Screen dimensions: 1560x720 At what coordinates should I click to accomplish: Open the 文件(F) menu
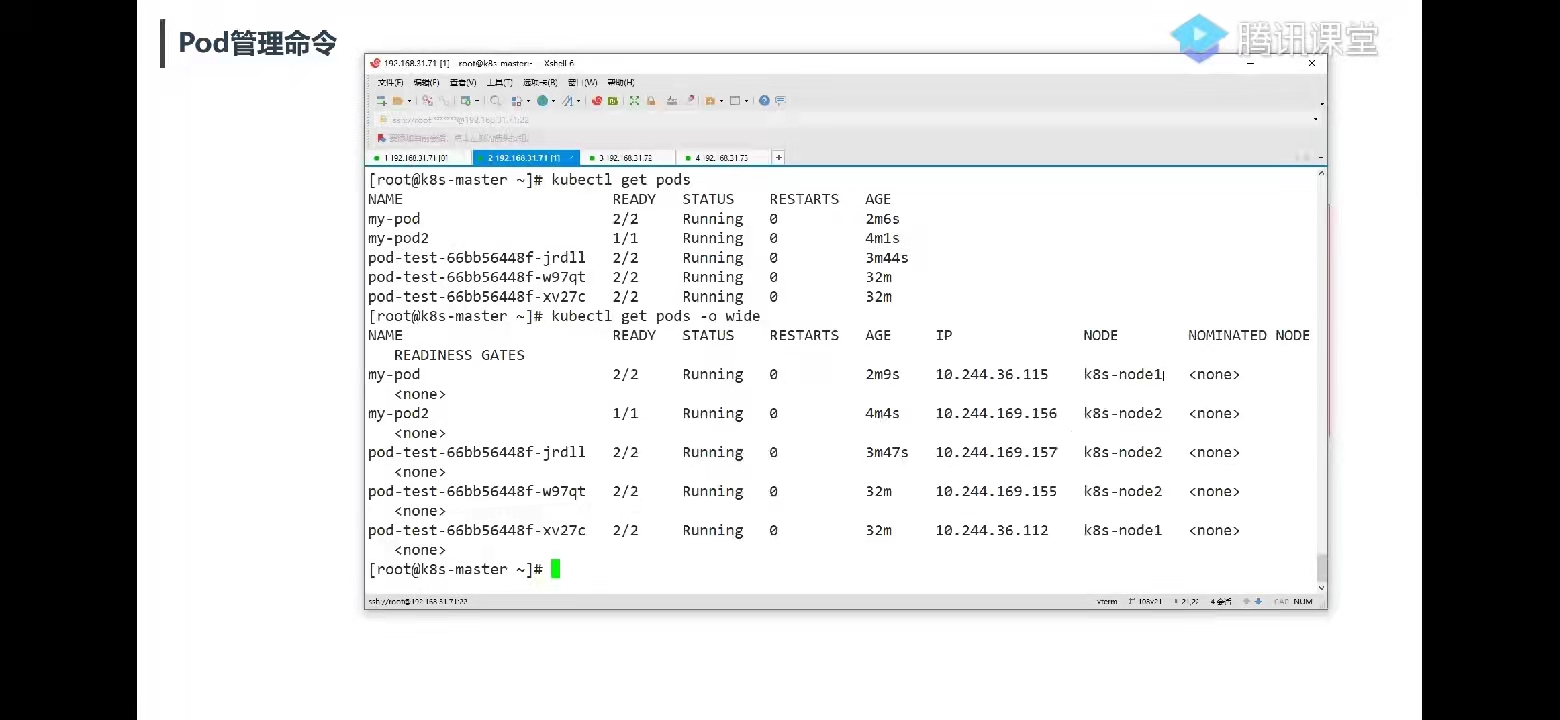(x=391, y=82)
